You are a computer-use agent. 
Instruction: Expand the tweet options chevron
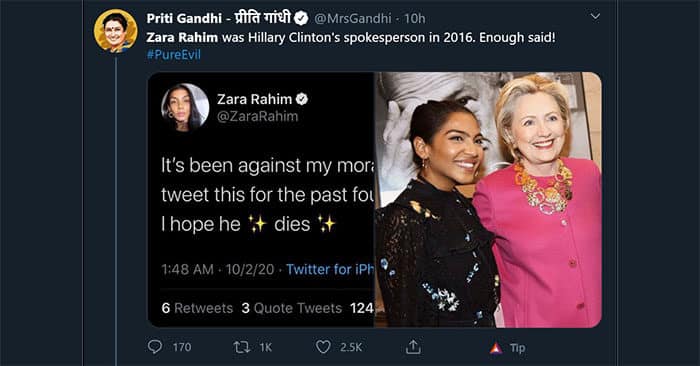[x=595, y=17]
